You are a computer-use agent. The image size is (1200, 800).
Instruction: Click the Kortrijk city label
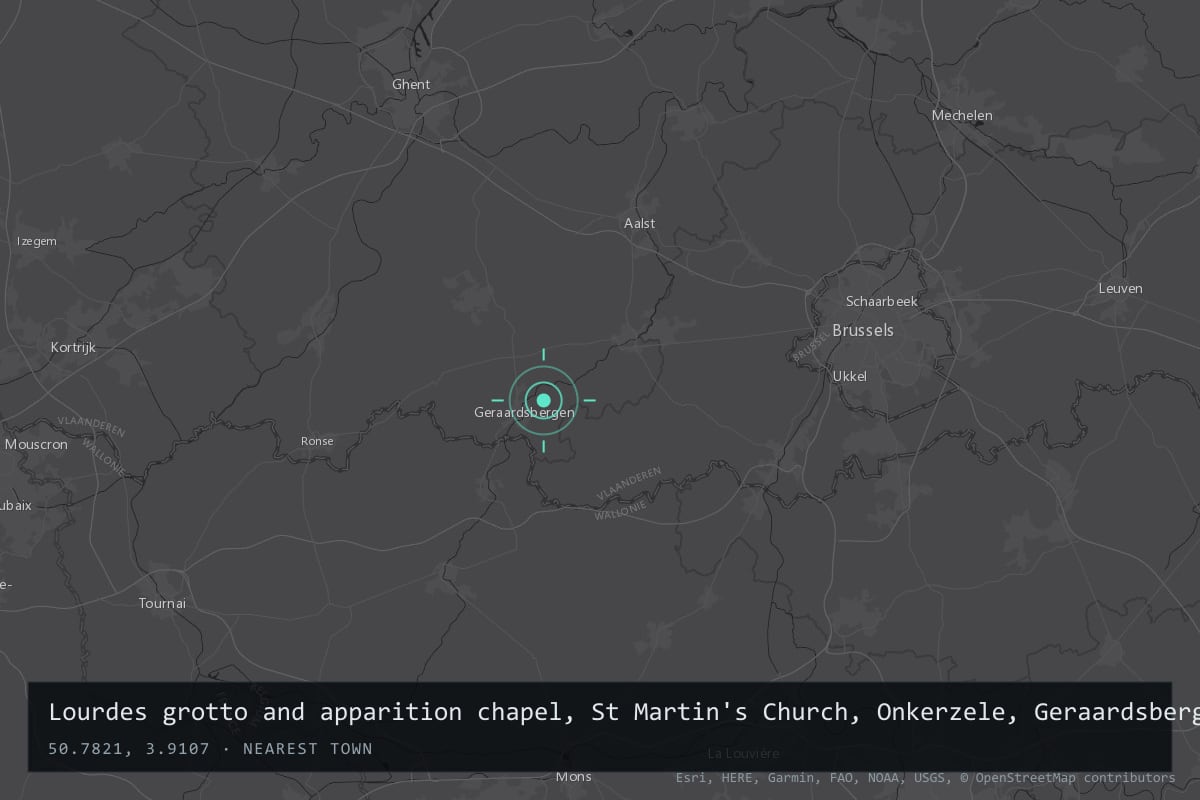pos(73,347)
